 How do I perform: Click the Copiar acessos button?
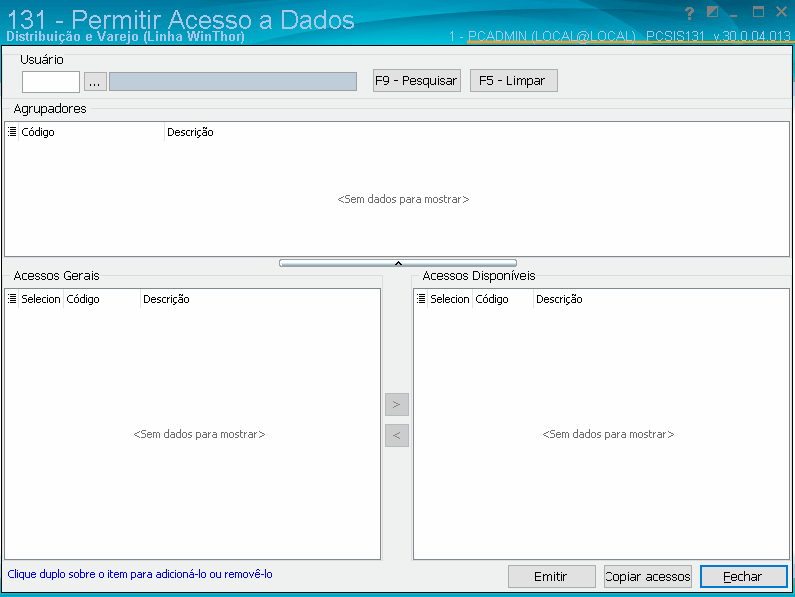click(x=647, y=577)
